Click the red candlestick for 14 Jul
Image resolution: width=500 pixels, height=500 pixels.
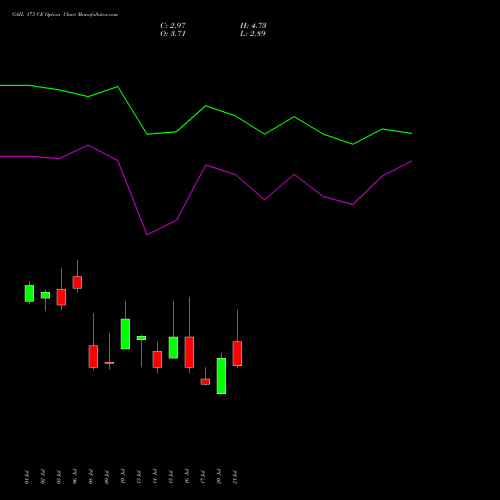click(157, 359)
